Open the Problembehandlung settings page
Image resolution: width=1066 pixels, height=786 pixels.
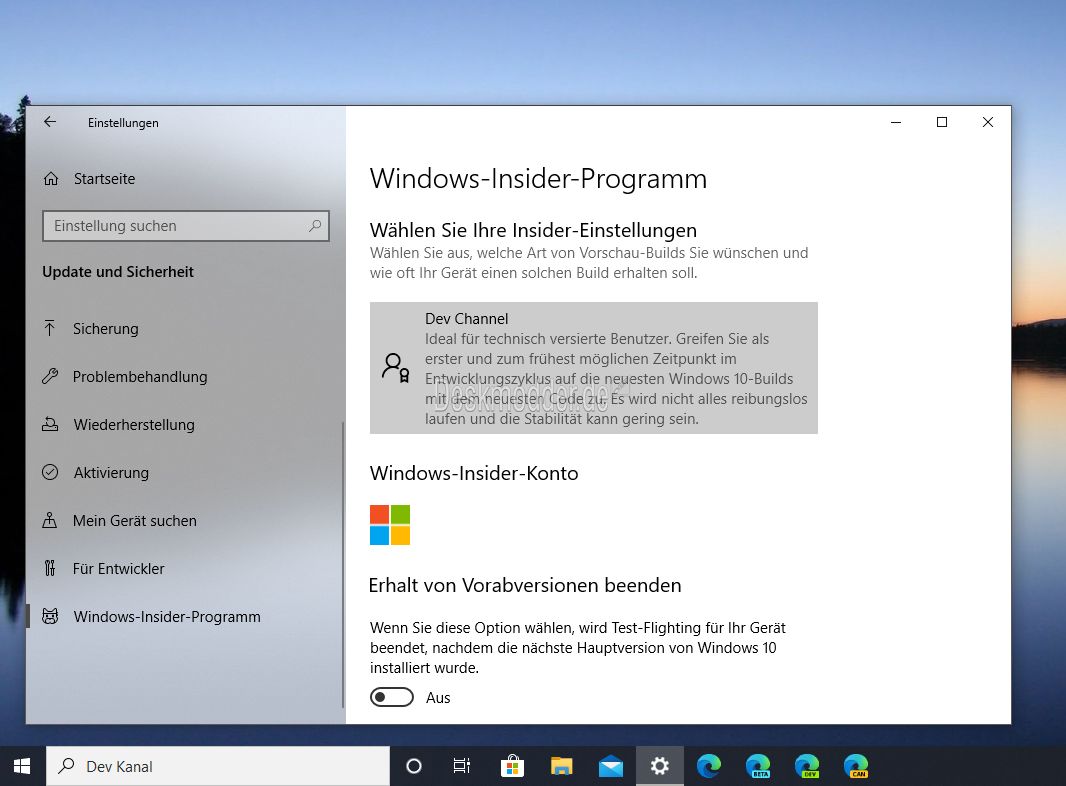tap(185, 376)
